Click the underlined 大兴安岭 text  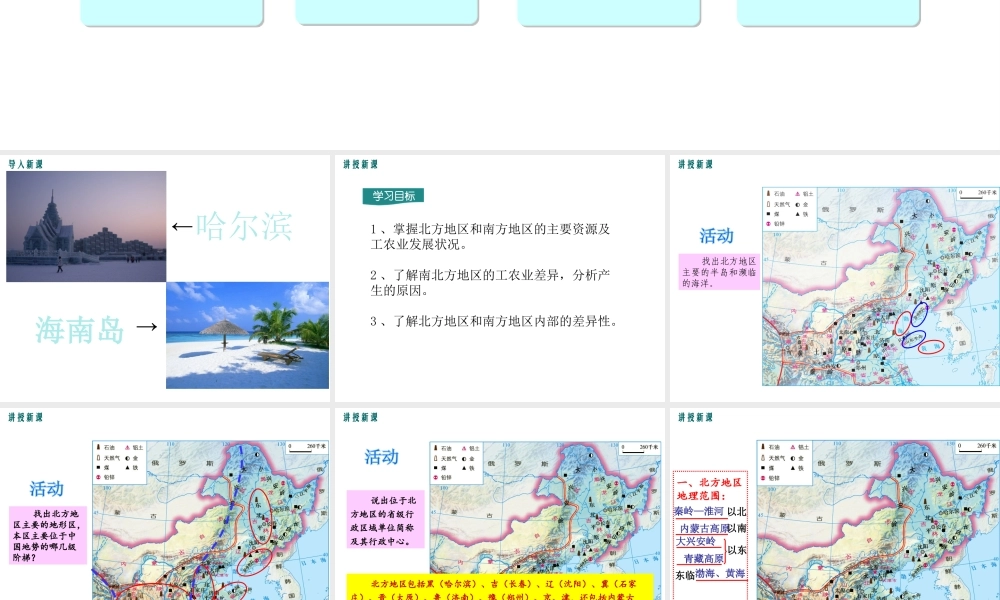coord(696,541)
